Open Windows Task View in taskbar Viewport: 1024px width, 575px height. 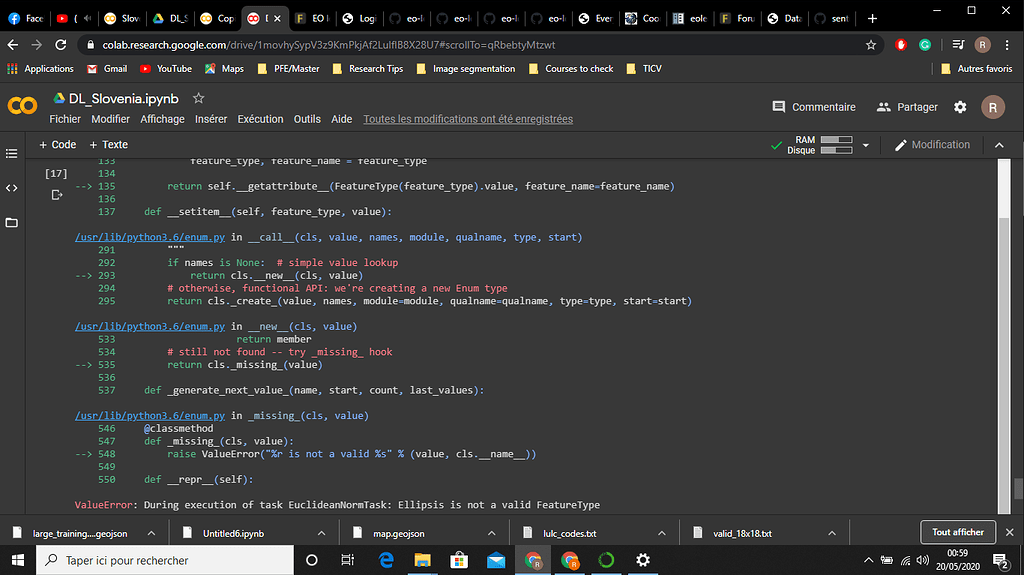pos(347,560)
